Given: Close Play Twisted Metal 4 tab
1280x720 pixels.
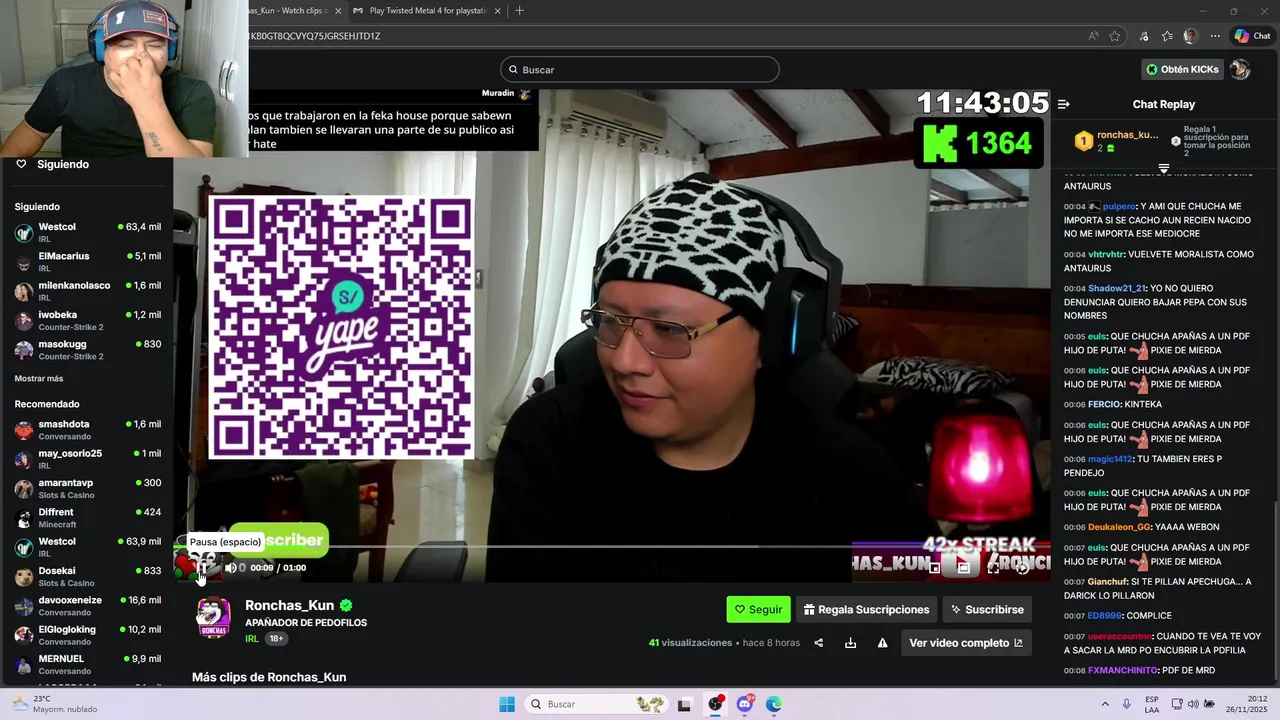Looking at the screenshot, I should tap(497, 11).
